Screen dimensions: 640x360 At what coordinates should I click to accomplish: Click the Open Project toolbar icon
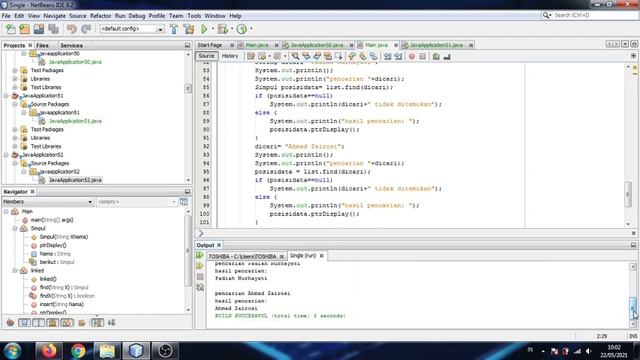[x=39, y=29]
